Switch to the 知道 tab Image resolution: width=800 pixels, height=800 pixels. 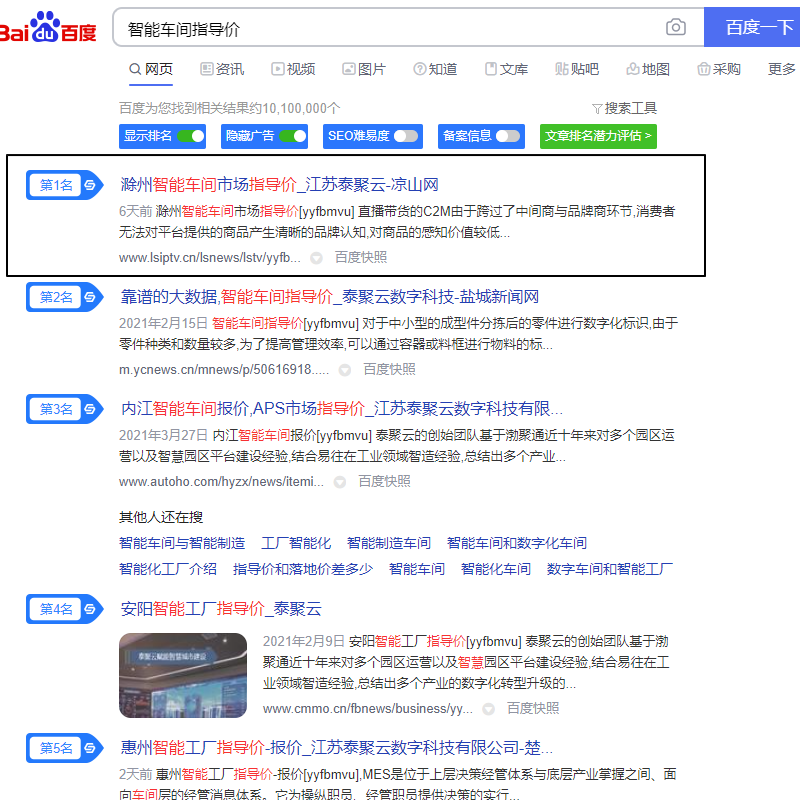click(435, 69)
